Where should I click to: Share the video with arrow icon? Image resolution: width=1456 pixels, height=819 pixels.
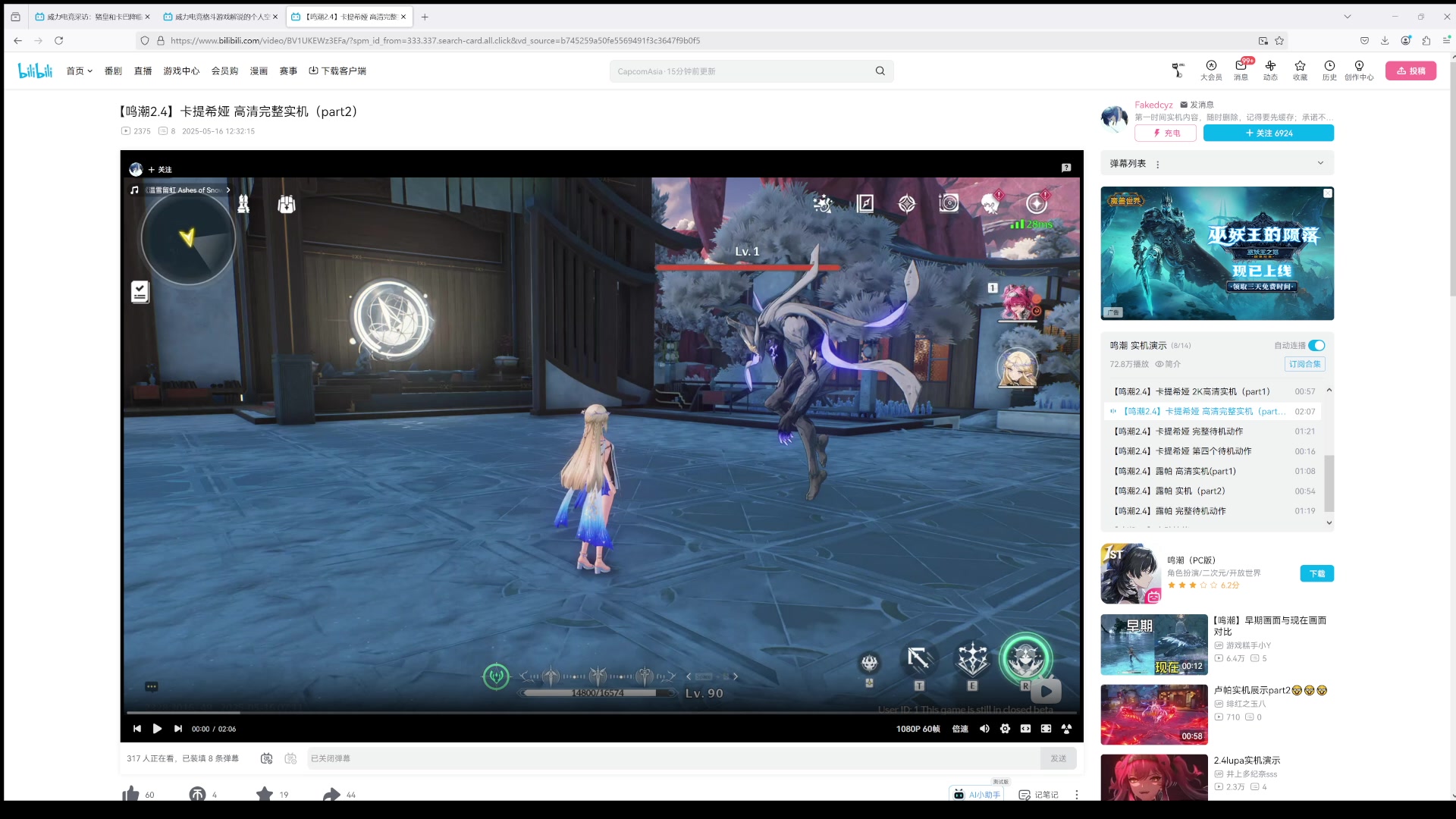pyautogui.click(x=331, y=794)
